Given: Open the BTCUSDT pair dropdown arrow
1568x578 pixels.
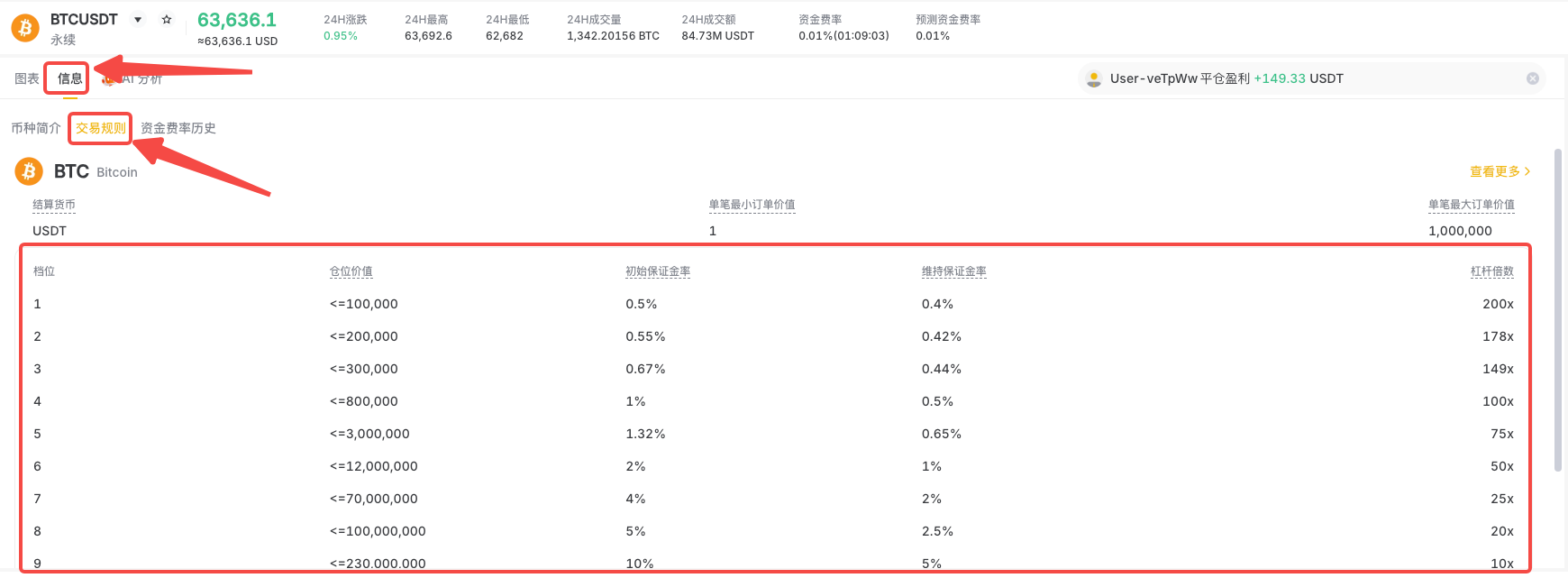Looking at the screenshot, I should tap(138, 19).
